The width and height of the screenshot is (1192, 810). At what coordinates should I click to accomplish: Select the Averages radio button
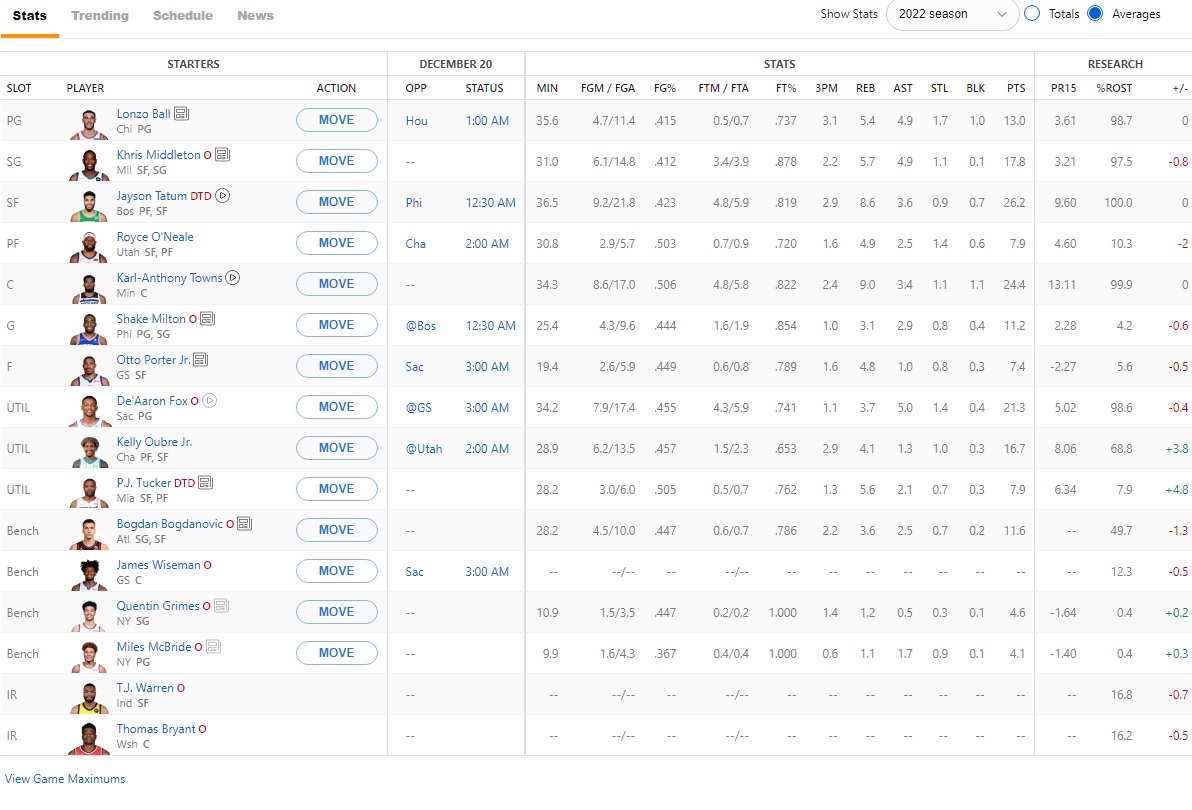pyautogui.click(x=1095, y=14)
